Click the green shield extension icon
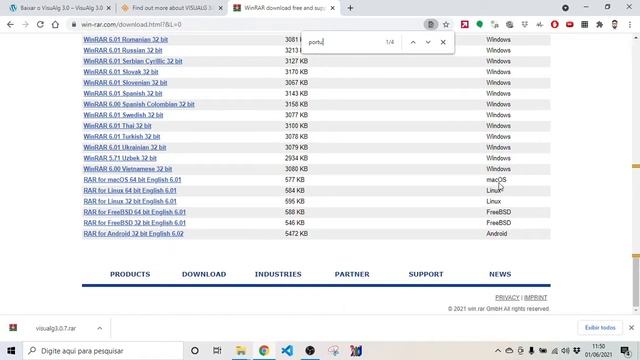 (x=480, y=24)
